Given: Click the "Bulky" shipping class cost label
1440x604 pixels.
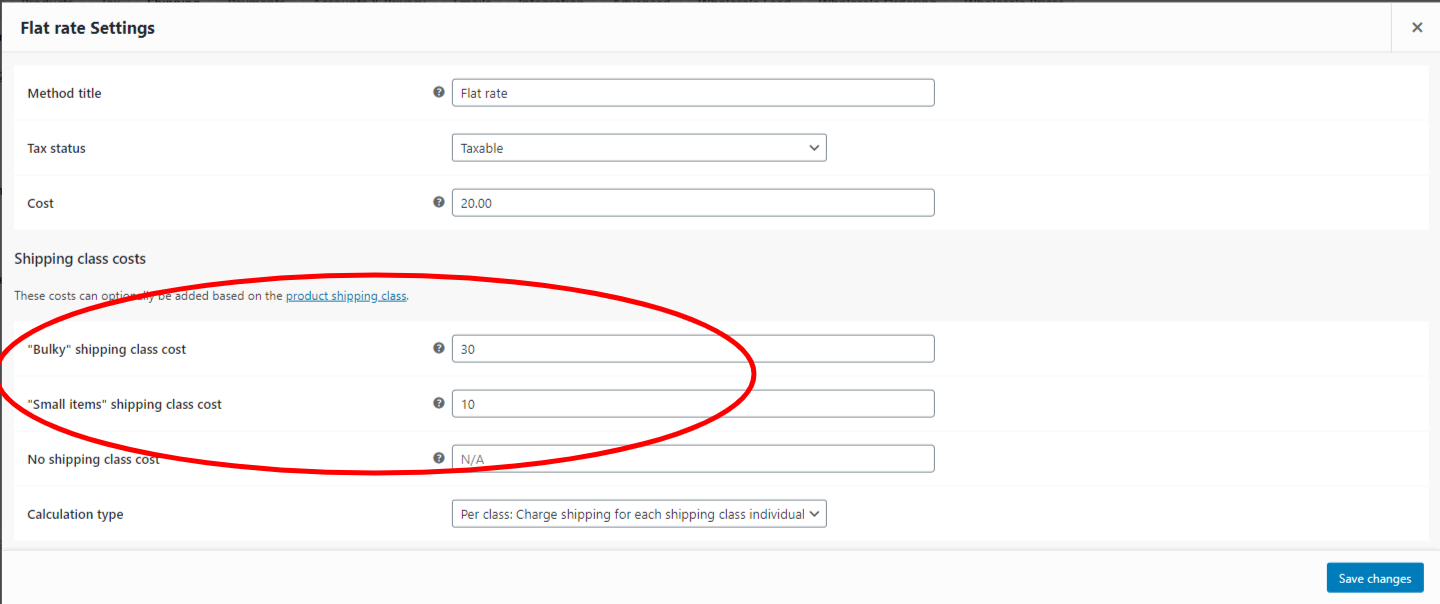Looking at the screenshot, I should tap(106, 349).
